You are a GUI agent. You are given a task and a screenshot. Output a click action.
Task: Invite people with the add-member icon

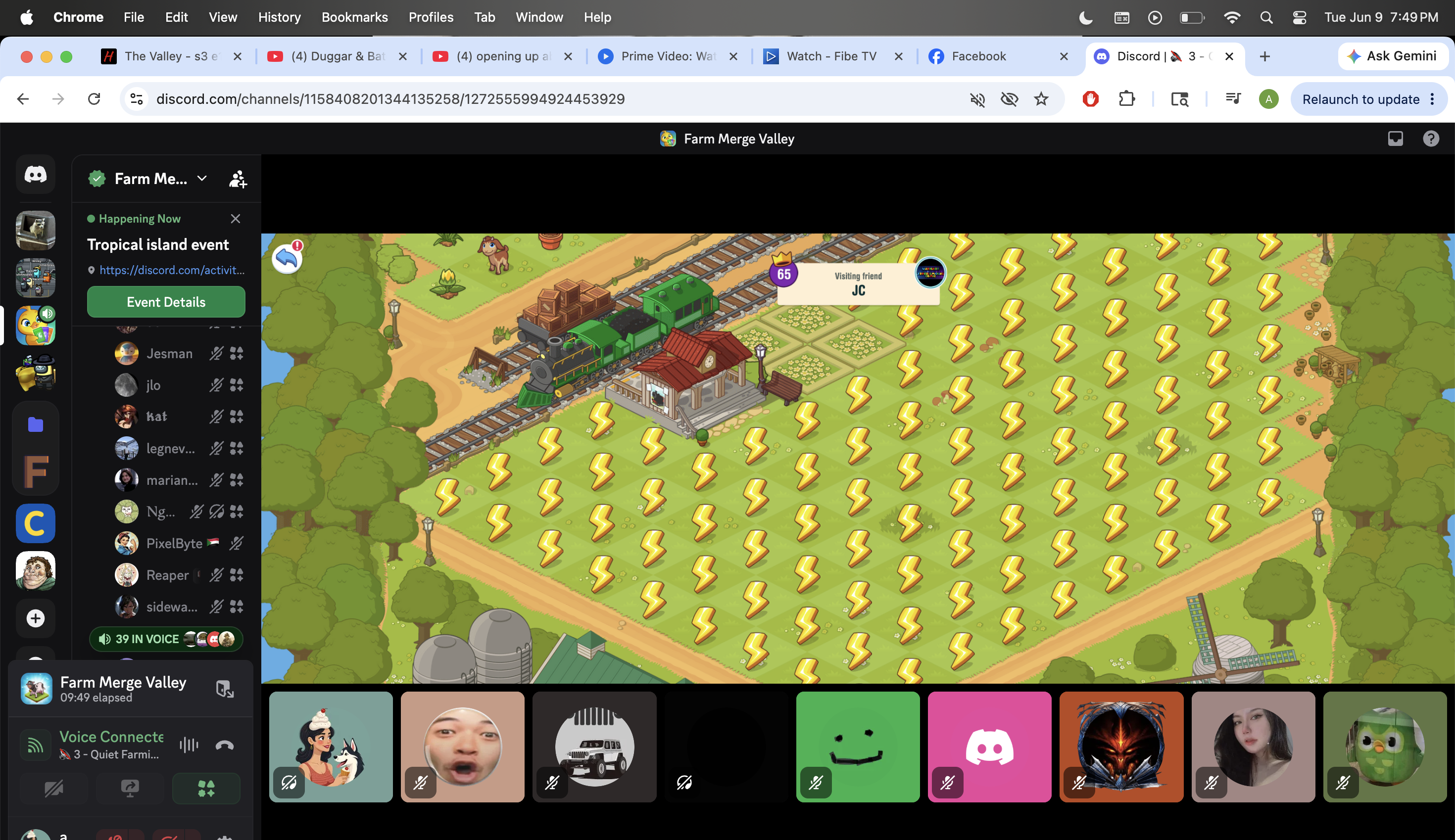[238, 179]
